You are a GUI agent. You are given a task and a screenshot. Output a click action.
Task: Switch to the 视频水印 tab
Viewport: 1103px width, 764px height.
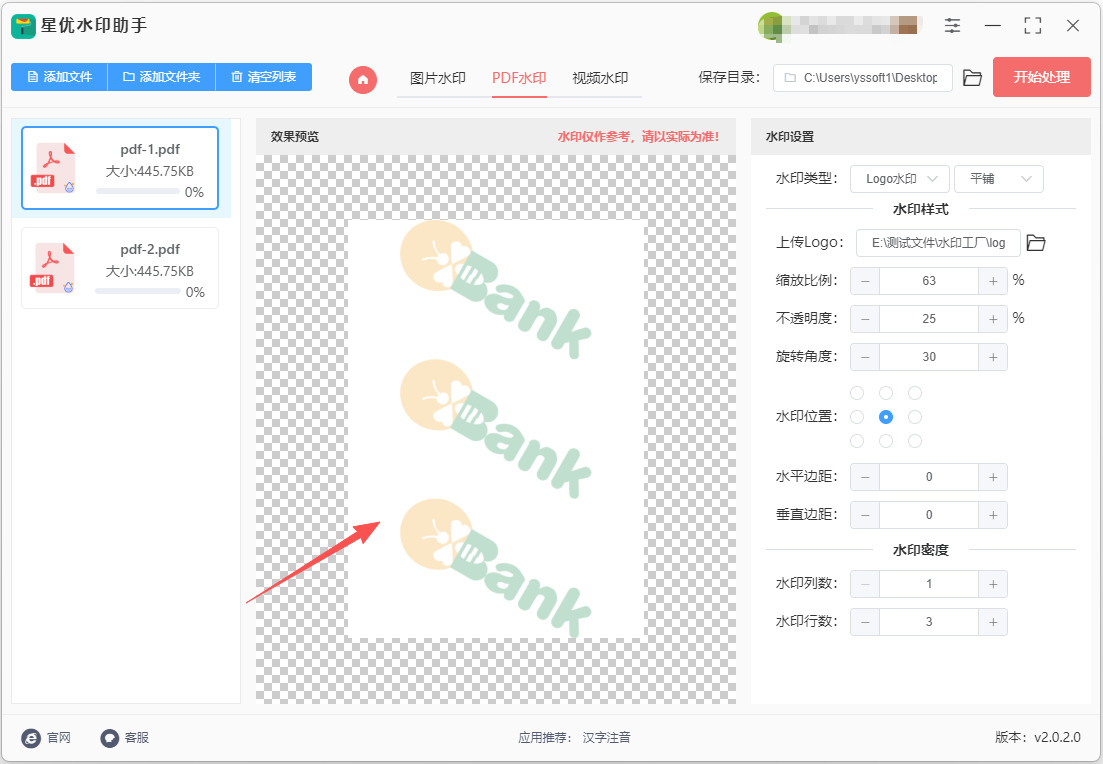coord(600,78)
